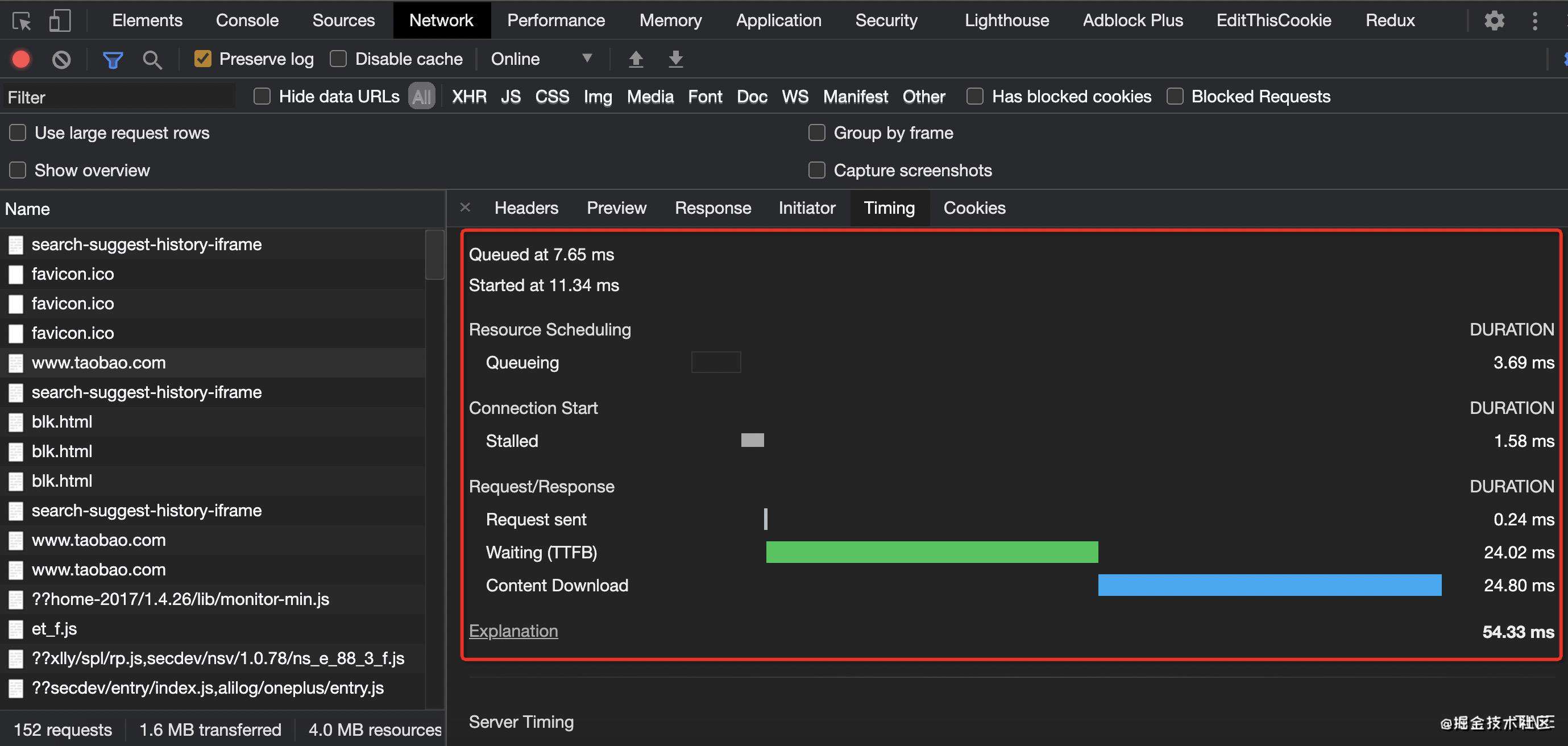Viewport: 1568px width, 746px height.
Task: Open DevTools settings gear
Action: (x=1494, y=20)
